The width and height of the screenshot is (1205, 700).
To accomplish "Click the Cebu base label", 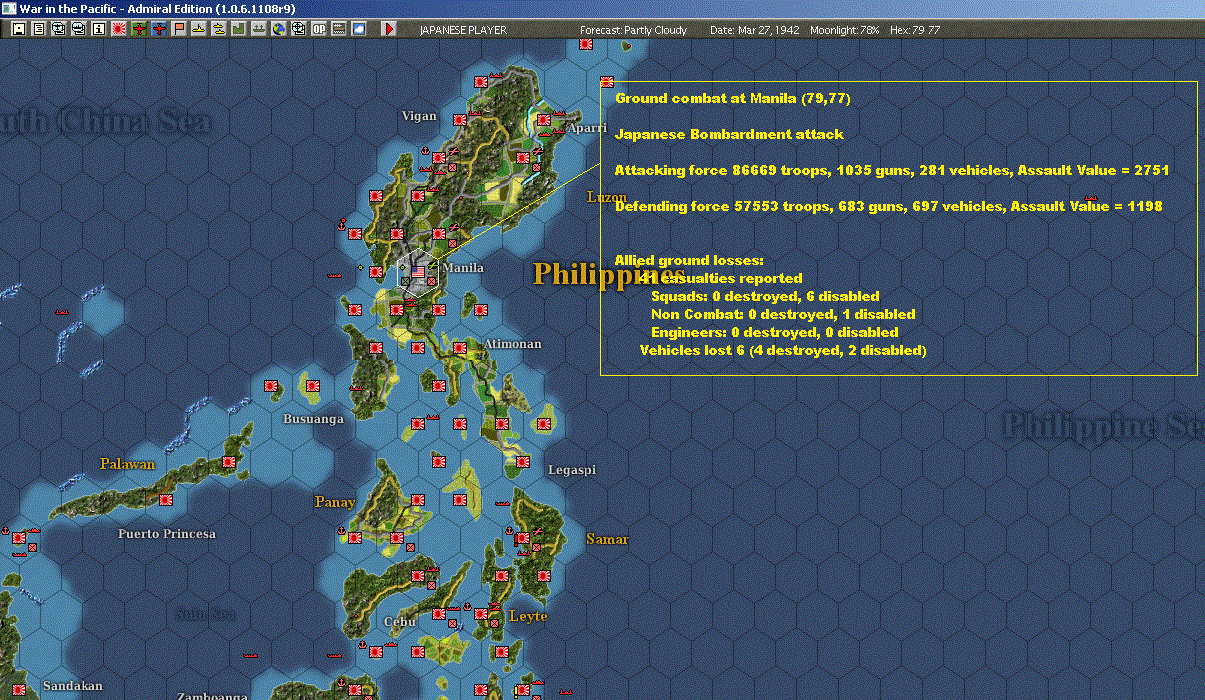I will [400, 622].
